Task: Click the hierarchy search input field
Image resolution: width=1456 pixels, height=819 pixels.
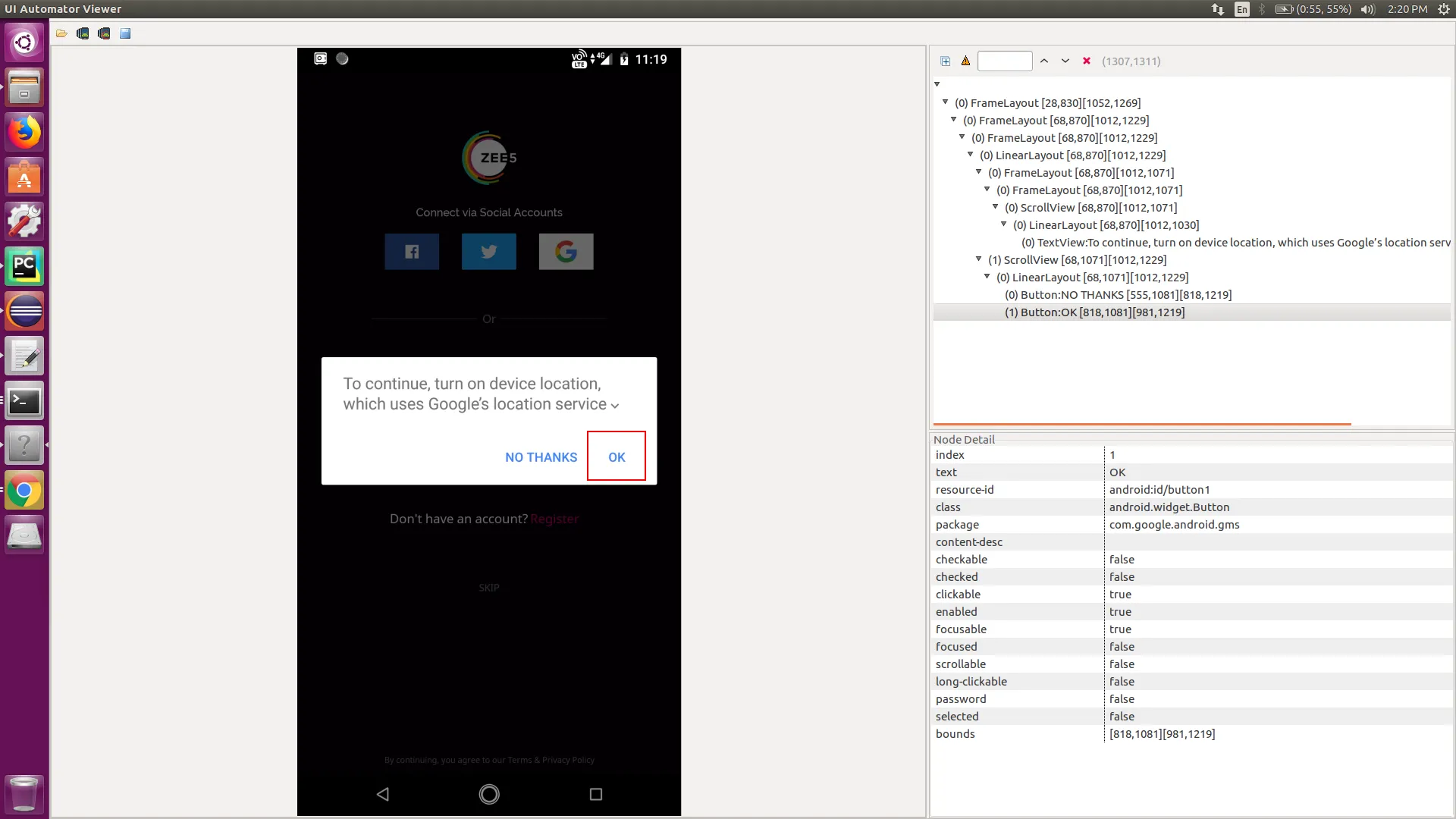Action: tap(1005, 61)
